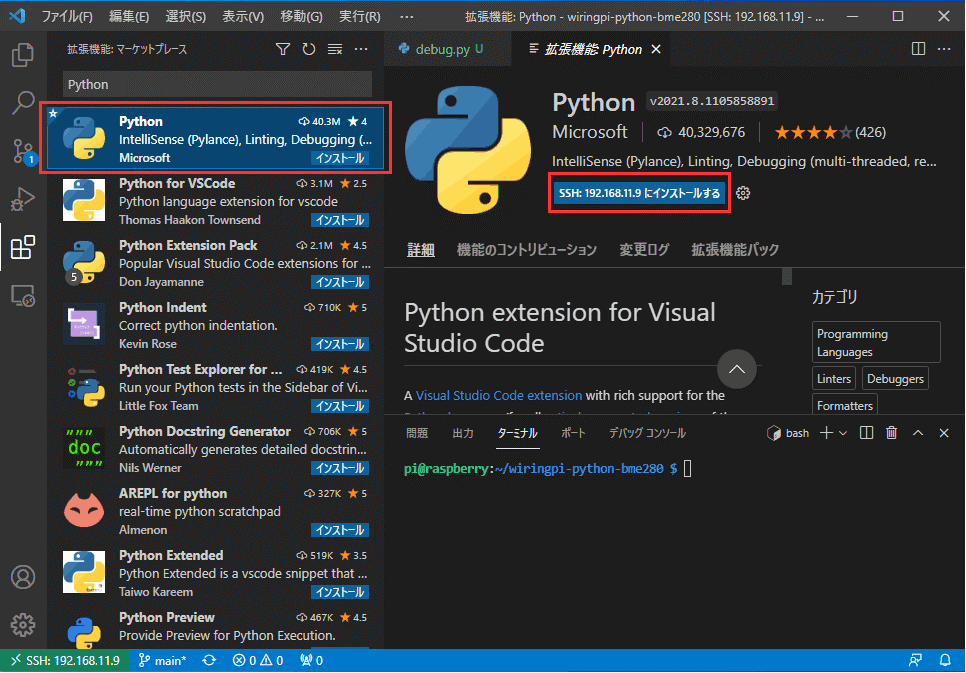
Task: Close the 拡張機能: Python tab
Action: pos(656,49)
